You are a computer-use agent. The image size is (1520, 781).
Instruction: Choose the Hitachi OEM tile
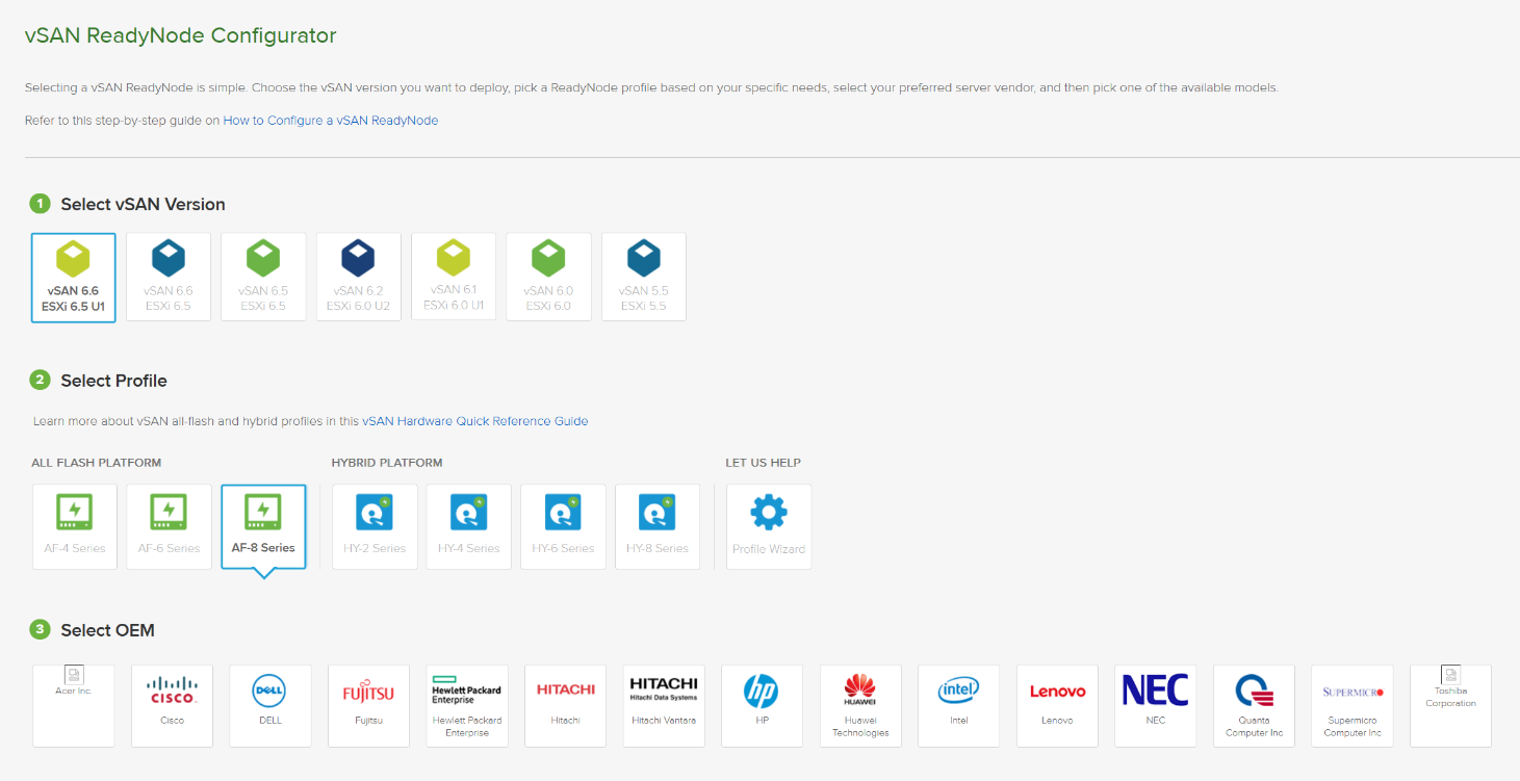(566, 706)
